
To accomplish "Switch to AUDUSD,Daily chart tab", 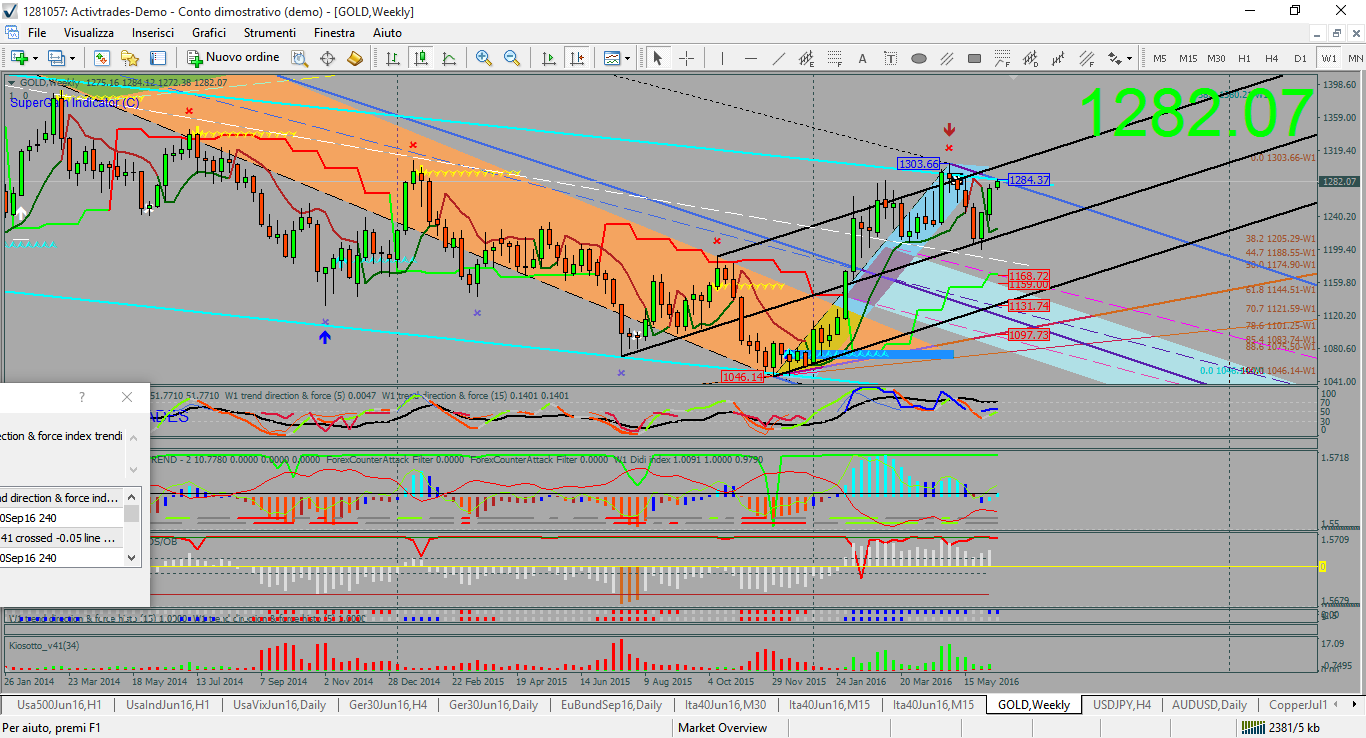I will pyautogui.click(x=1209, y=705).
